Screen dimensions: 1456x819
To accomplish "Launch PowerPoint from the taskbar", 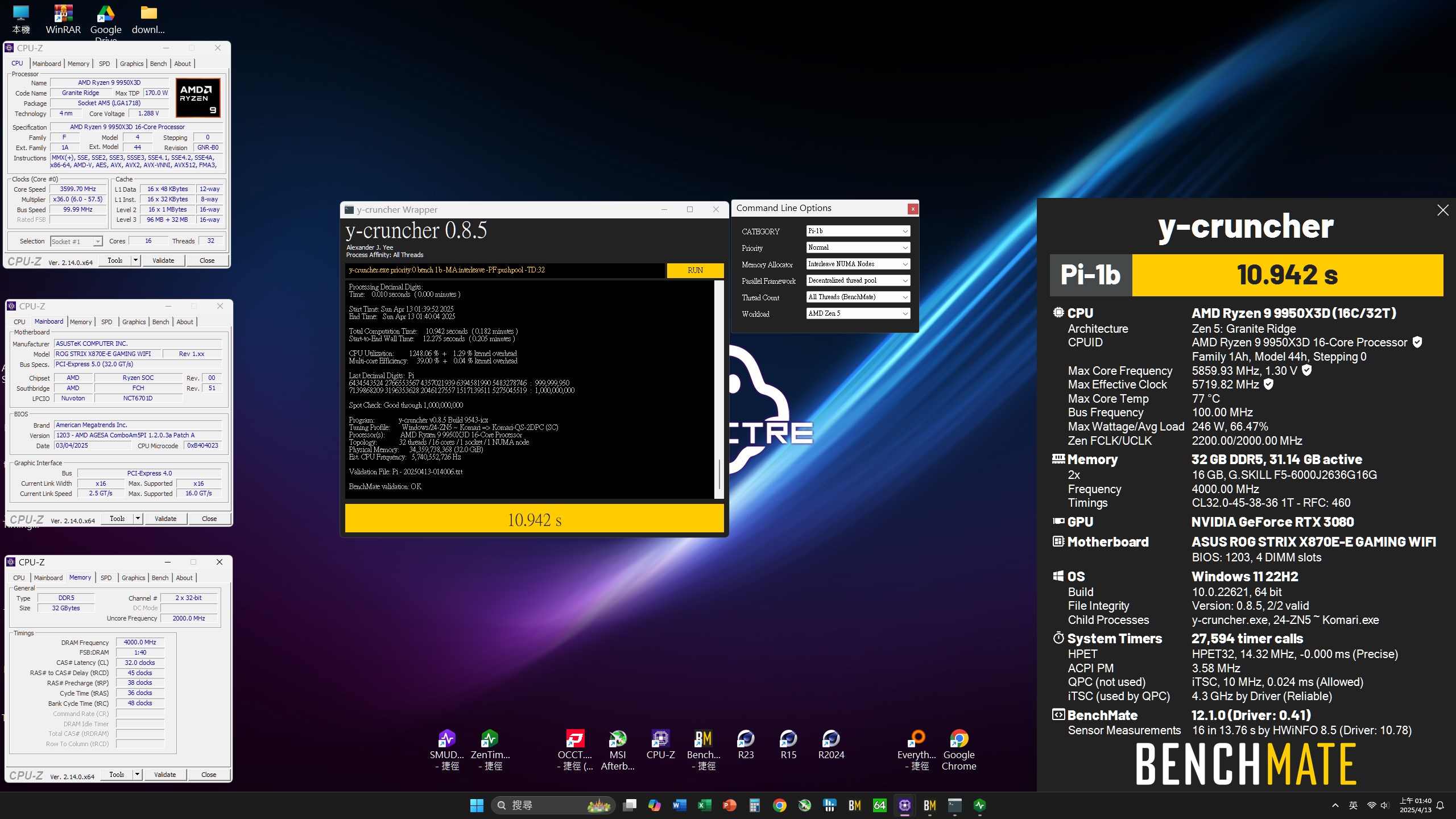I will [730, 805].
